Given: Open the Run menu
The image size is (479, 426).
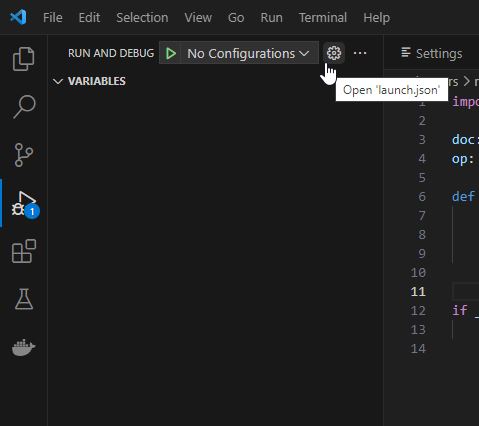Looking at the screenshot, I should point(271,18).
